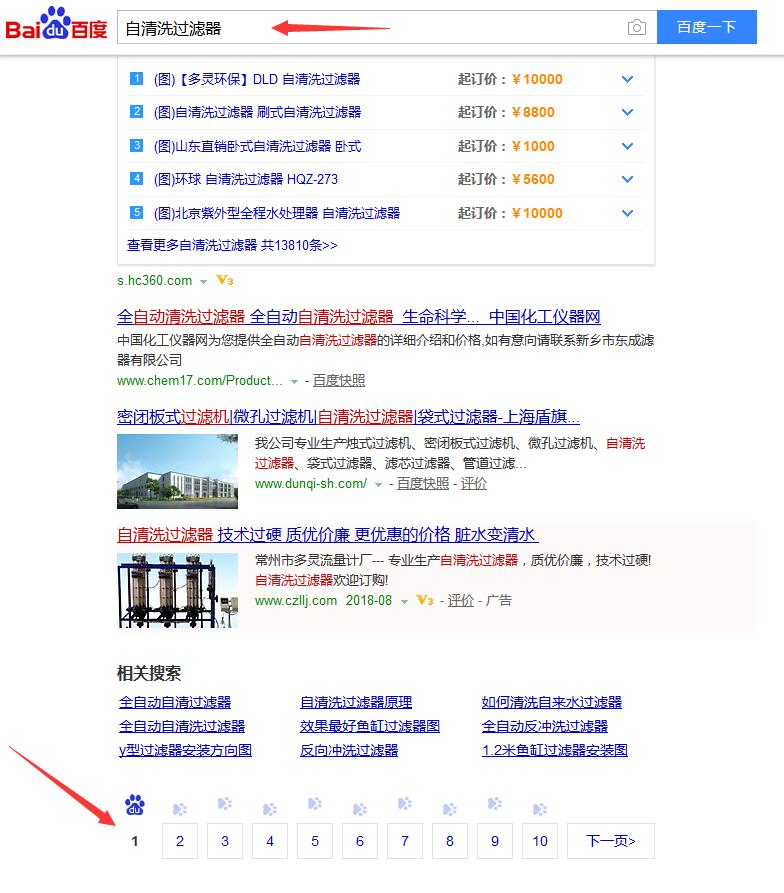Click the V3 badge beside www.czllj.com
This screenshot has width=784, height=893.
(x=425, y=601)
